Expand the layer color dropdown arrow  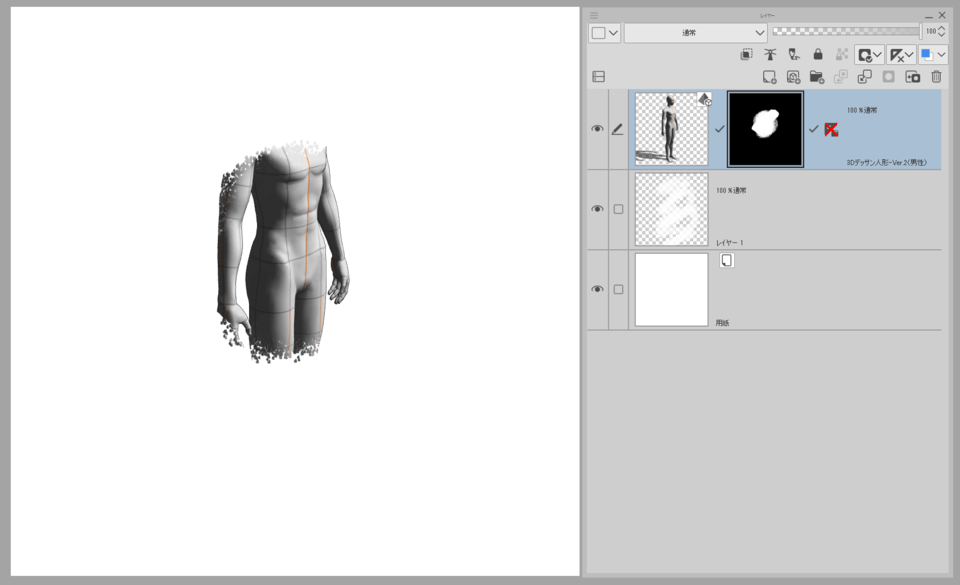pyautogui.click(x=941, y=55)
